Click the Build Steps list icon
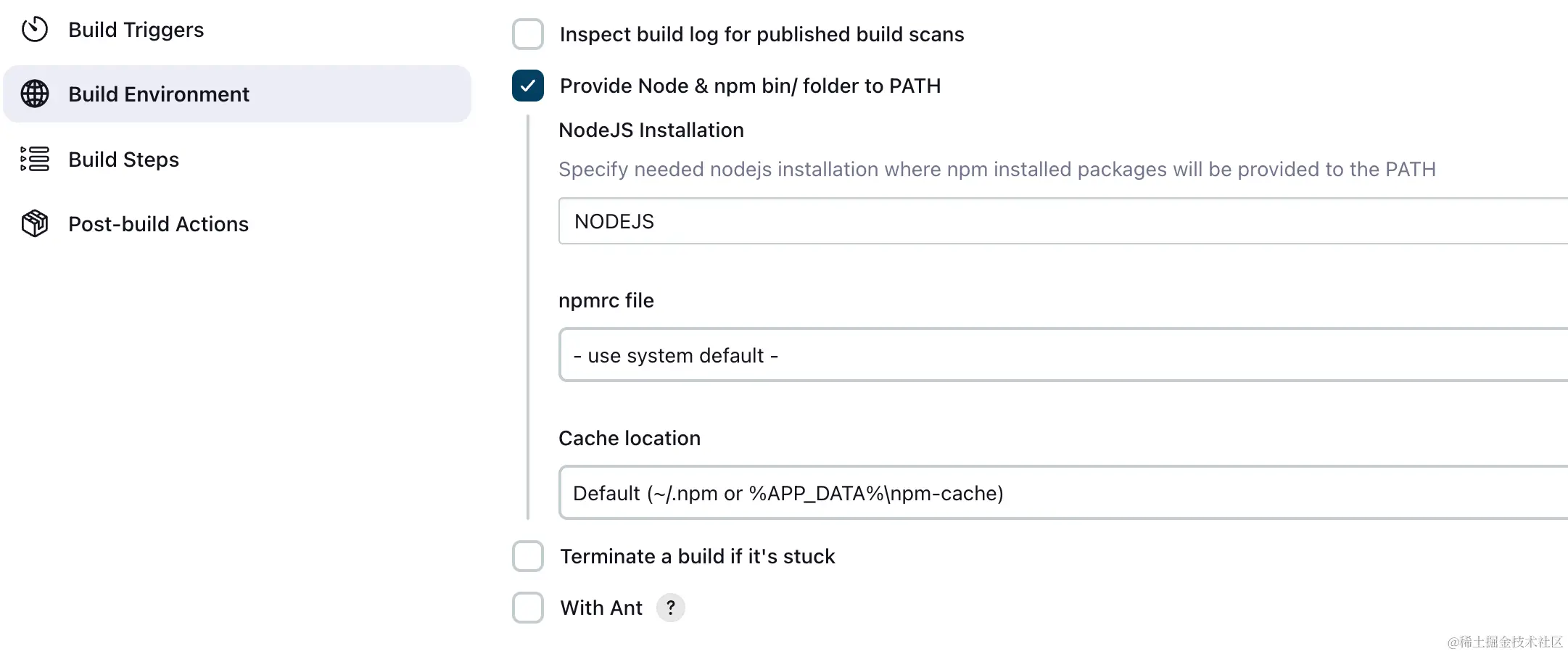This screenshot has width=1568, height=654. pos(35,159)
